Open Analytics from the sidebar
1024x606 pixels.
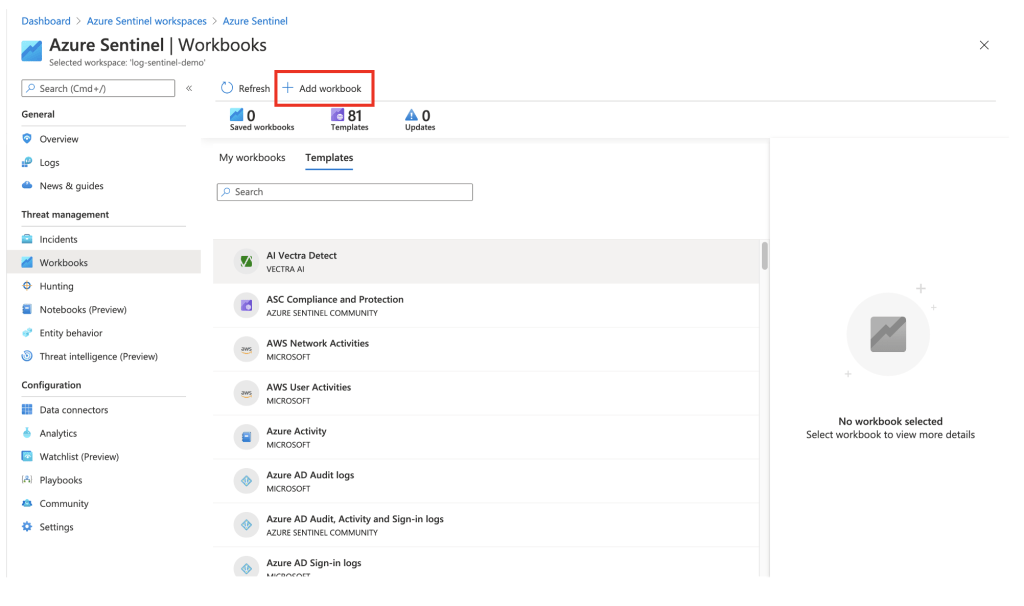pos(58,433)
